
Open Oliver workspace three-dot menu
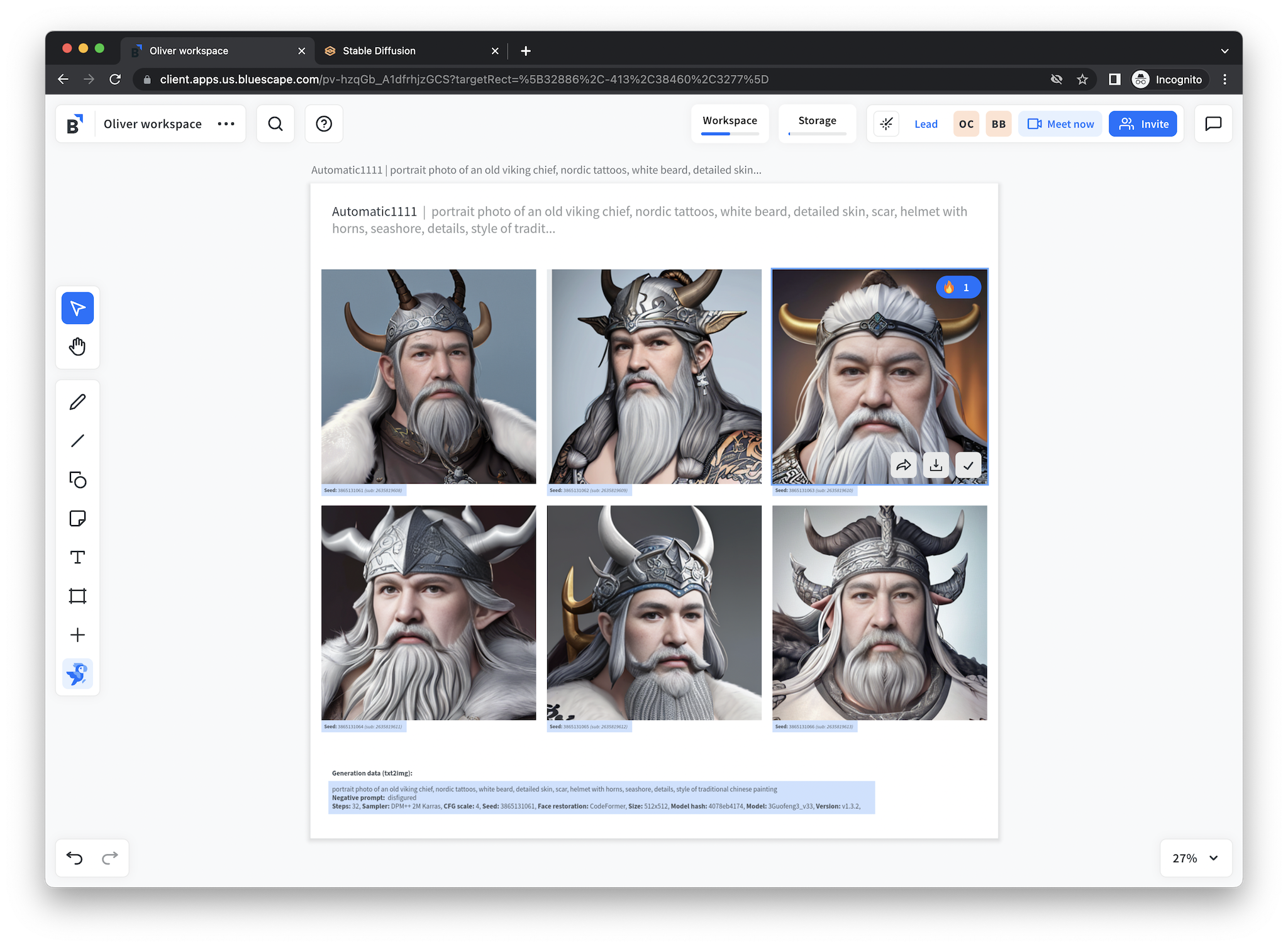(226, 124)
